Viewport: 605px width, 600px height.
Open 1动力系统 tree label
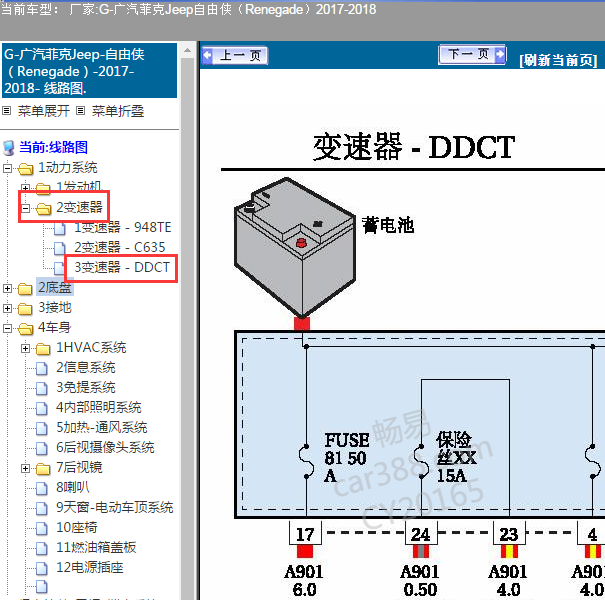coord(68,167)
